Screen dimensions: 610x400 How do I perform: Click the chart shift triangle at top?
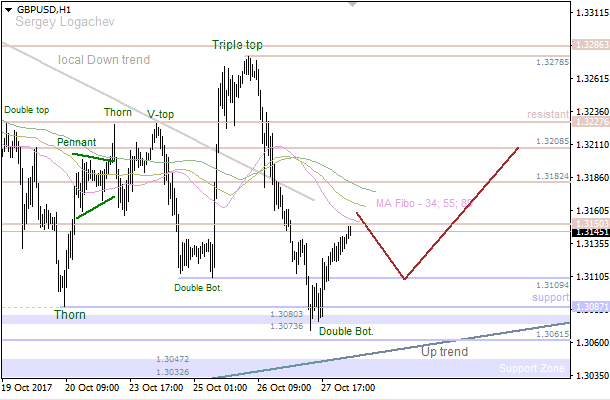point(352,4)
